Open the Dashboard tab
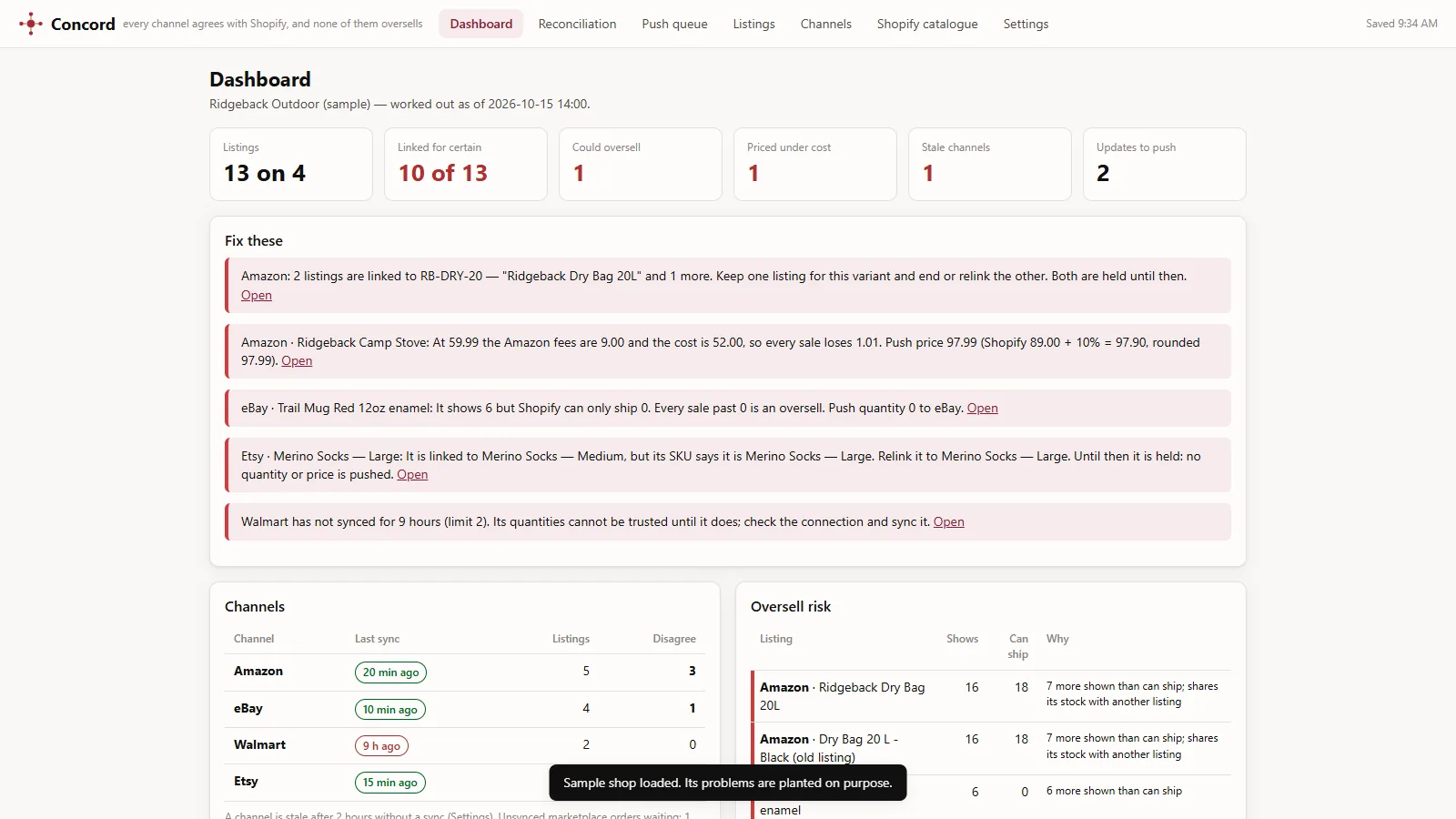The image size is (1456, 819). tap(480, 24)
